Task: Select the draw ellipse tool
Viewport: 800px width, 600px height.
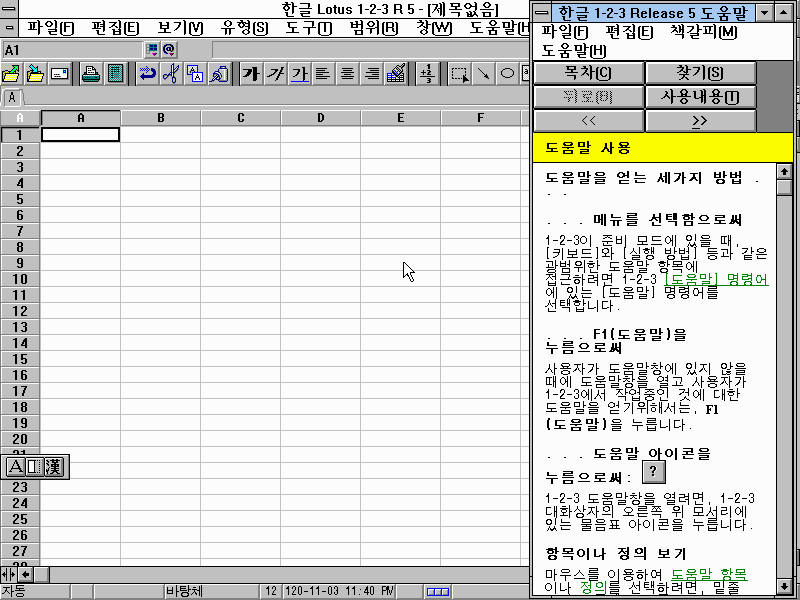Action: (x=507, y=74)
